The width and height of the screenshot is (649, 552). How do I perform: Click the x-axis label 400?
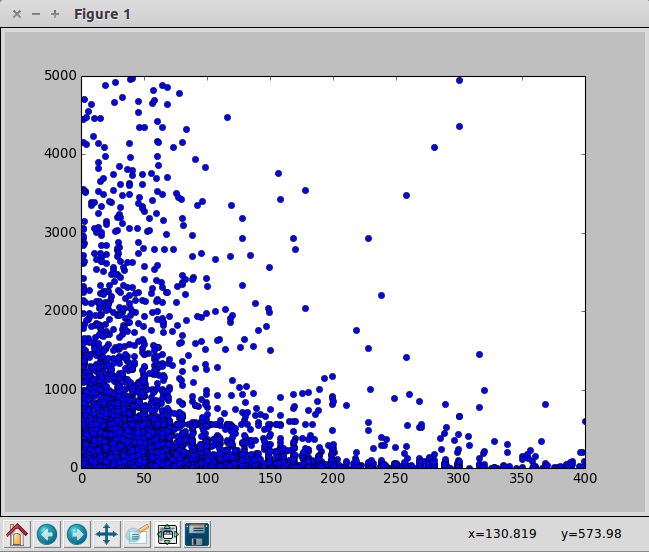(584, 479)
